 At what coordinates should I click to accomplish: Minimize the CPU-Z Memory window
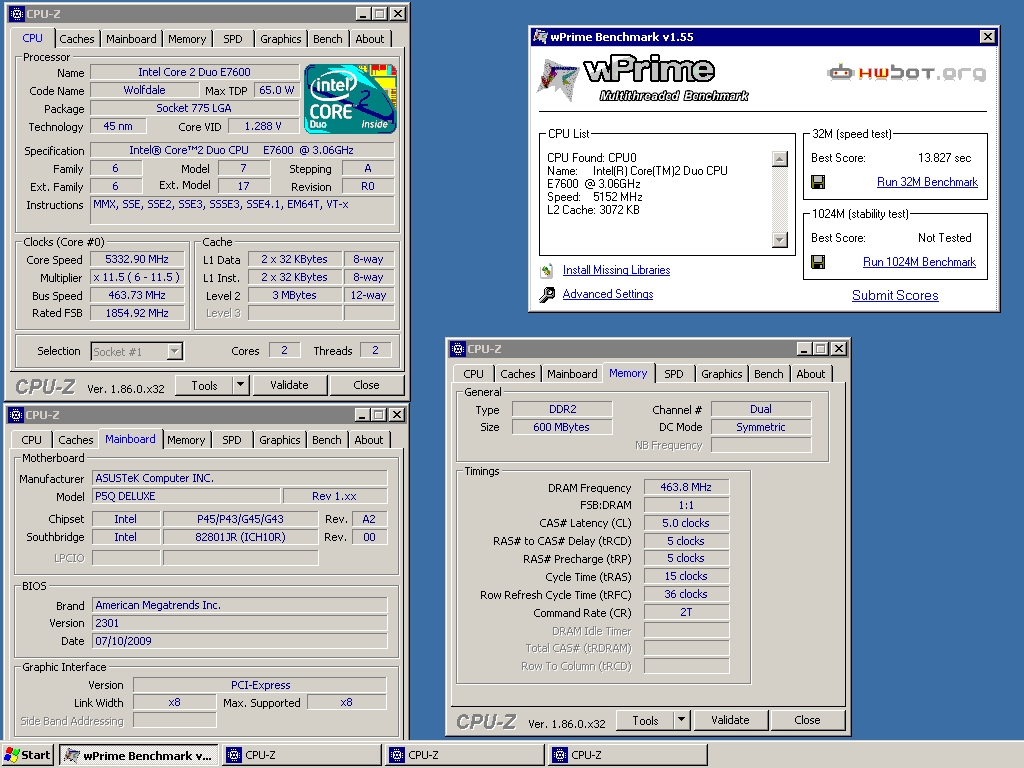point(804,349)
